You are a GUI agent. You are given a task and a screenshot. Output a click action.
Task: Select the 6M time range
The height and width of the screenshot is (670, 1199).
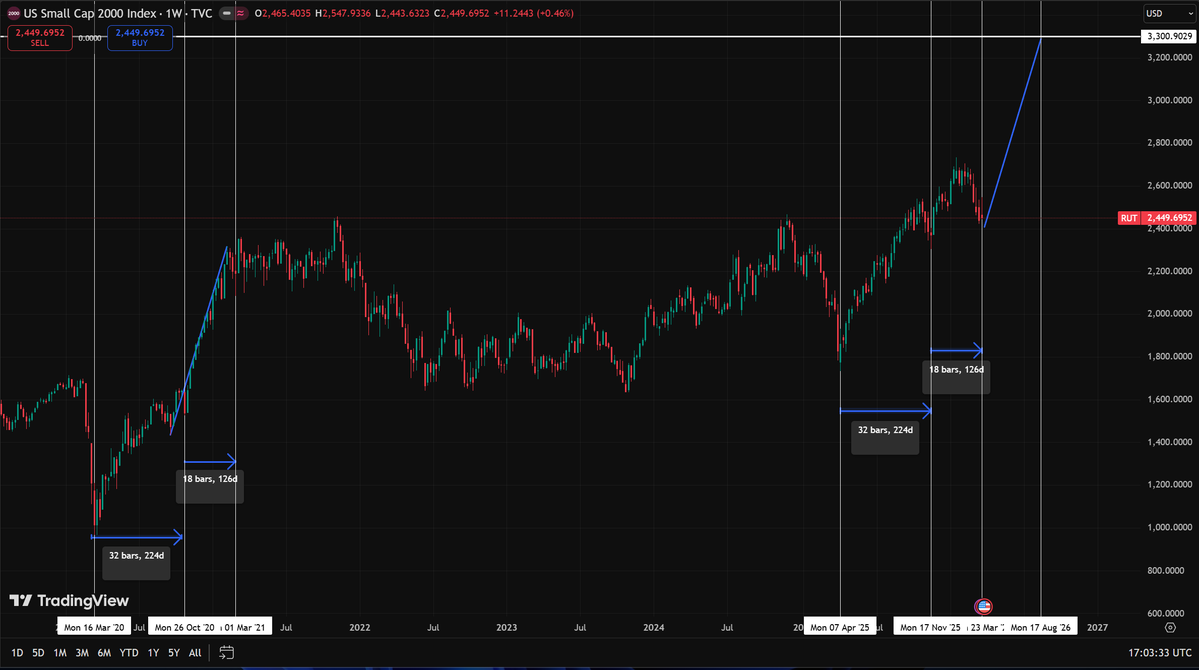pos(104,652)
